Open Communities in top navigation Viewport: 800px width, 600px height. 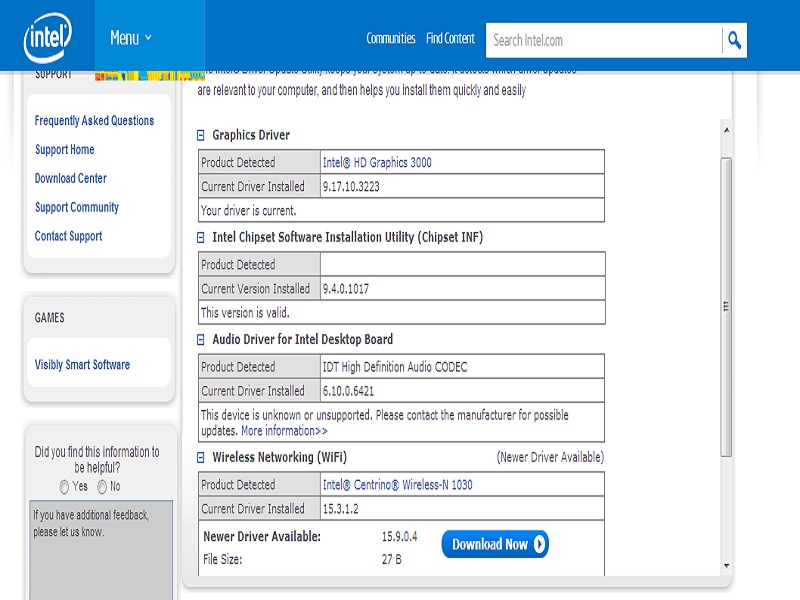tap(390, 39)
